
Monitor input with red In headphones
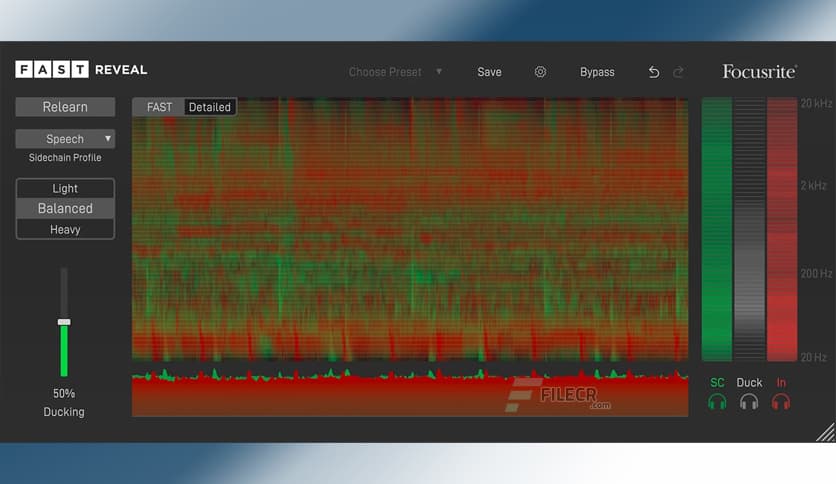click(x=781, y=402)
